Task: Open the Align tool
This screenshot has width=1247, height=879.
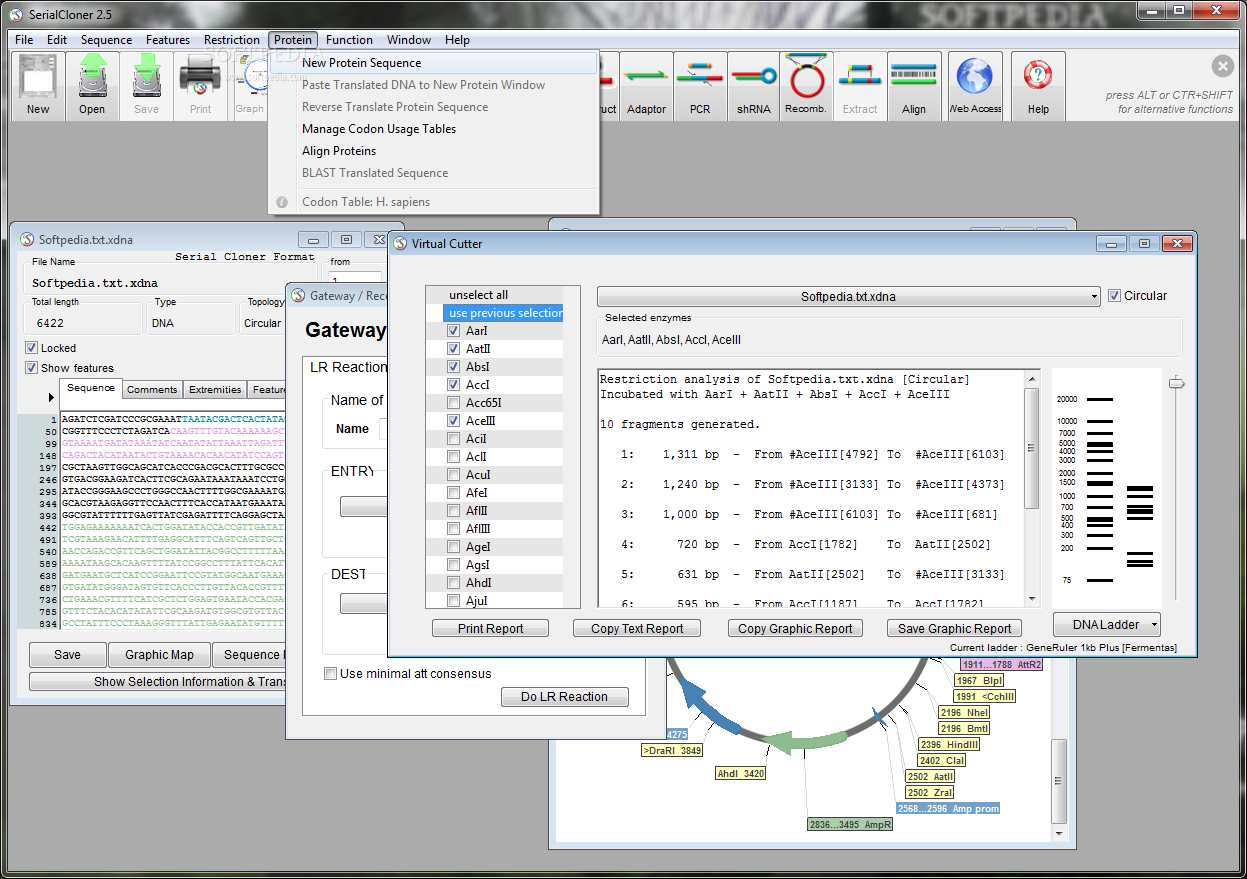Action: pyautogui.click(x=914, y=86)
